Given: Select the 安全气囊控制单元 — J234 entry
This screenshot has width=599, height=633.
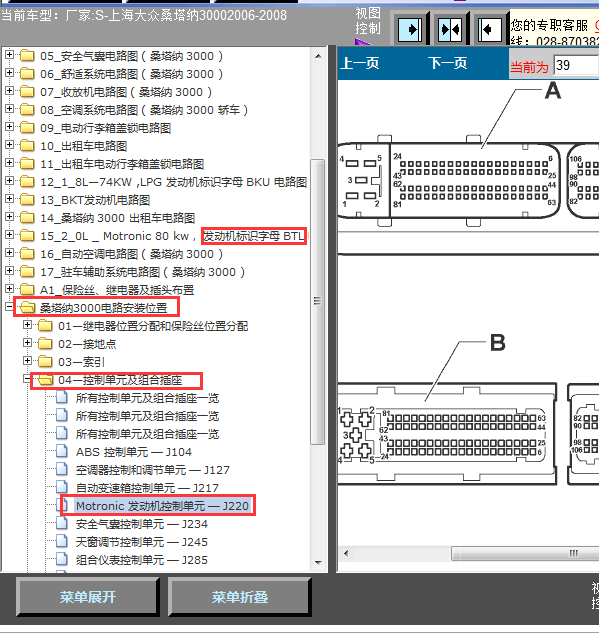Looking at the screenshot, I should 142,524.
